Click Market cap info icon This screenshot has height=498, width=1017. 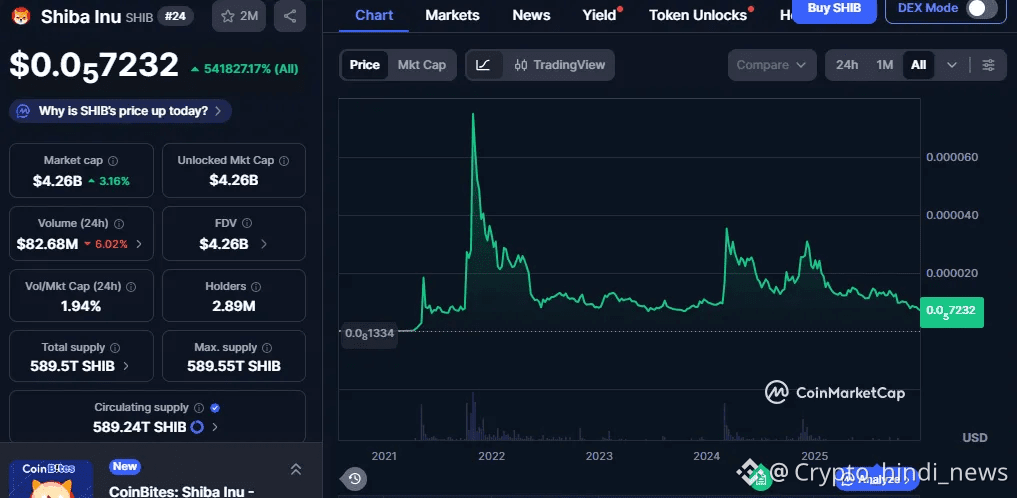[113, 160]
